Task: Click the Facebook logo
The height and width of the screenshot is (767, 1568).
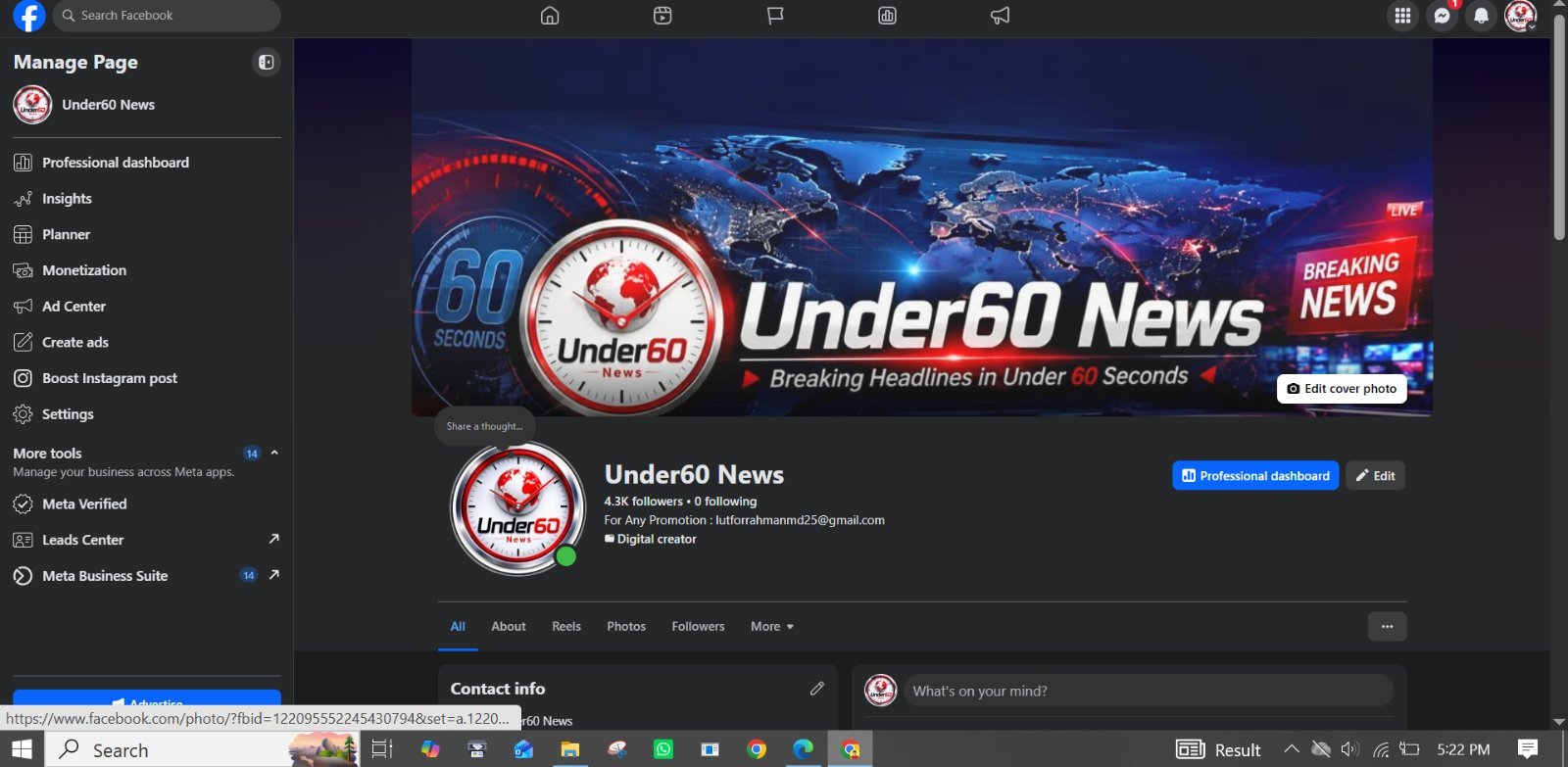Action: (x=29, y=16)
